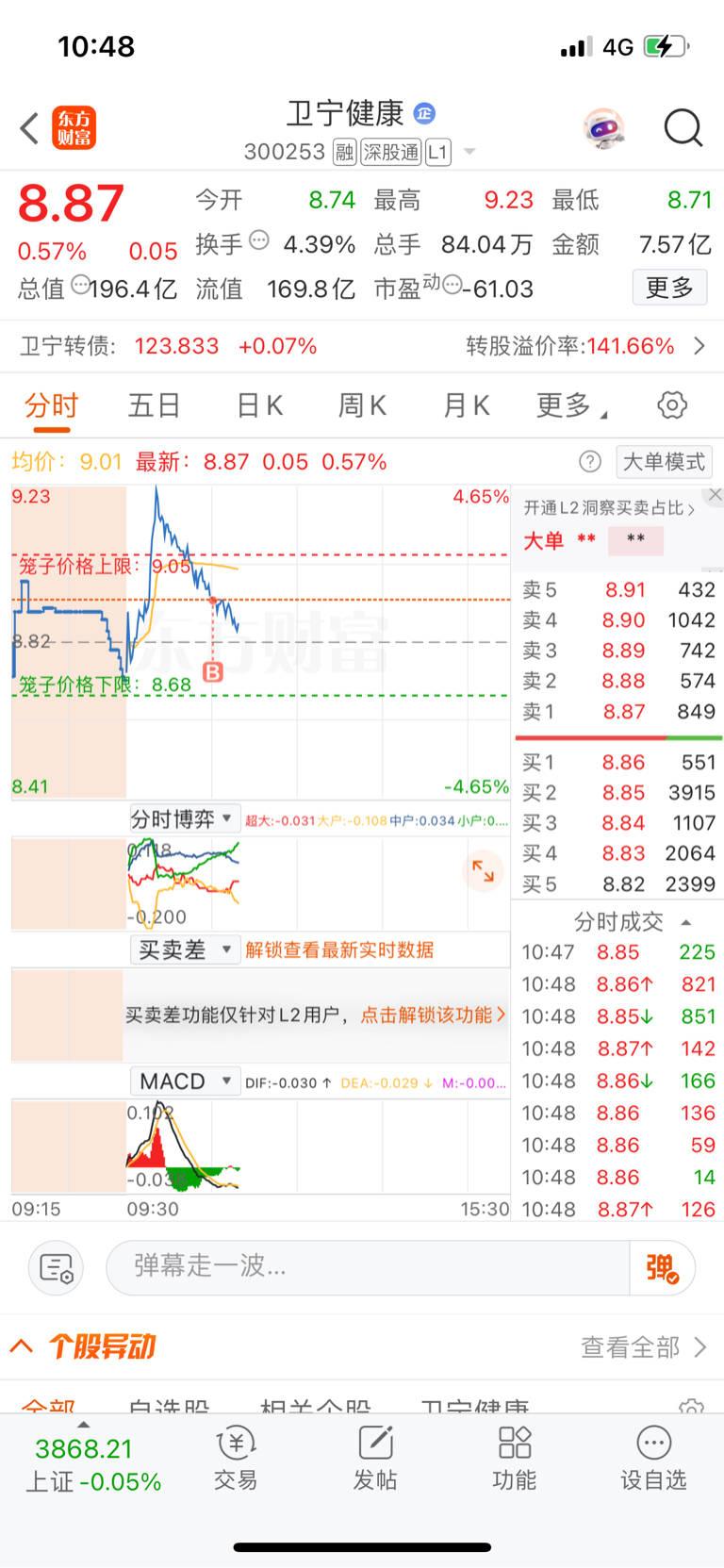Tap the 买2 8.85 order row

(618, 793)
